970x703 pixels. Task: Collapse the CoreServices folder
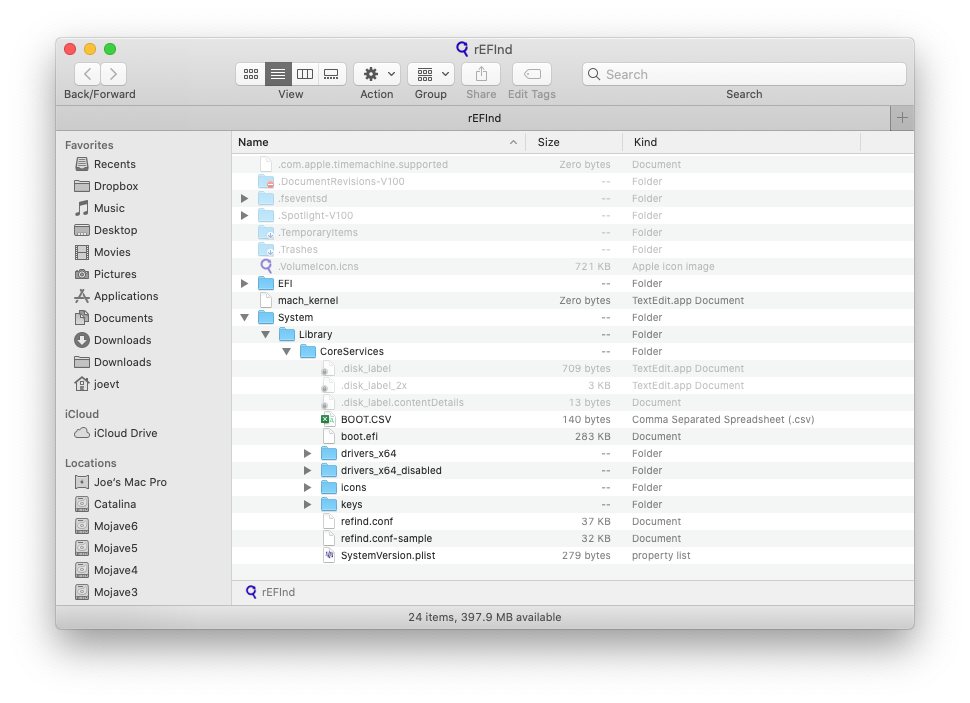pyautogui.click(x=286, y=352)
